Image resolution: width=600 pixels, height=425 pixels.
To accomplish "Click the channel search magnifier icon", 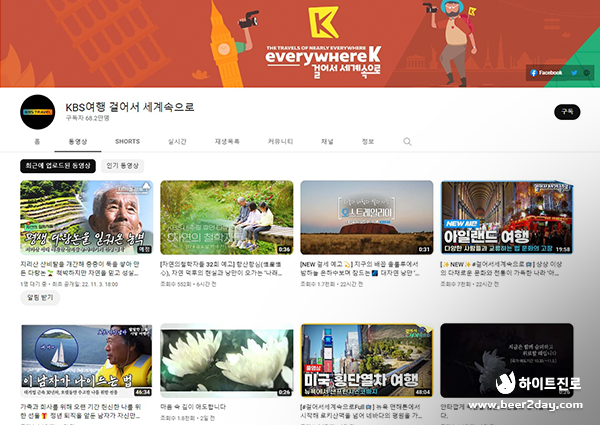I will click(408, 142).
